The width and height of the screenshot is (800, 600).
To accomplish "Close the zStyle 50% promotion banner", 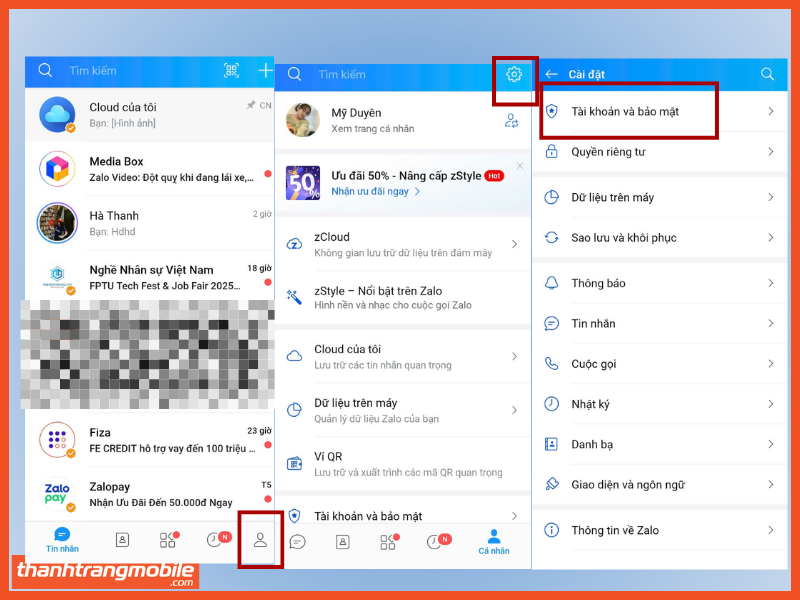I will [519, 166].
